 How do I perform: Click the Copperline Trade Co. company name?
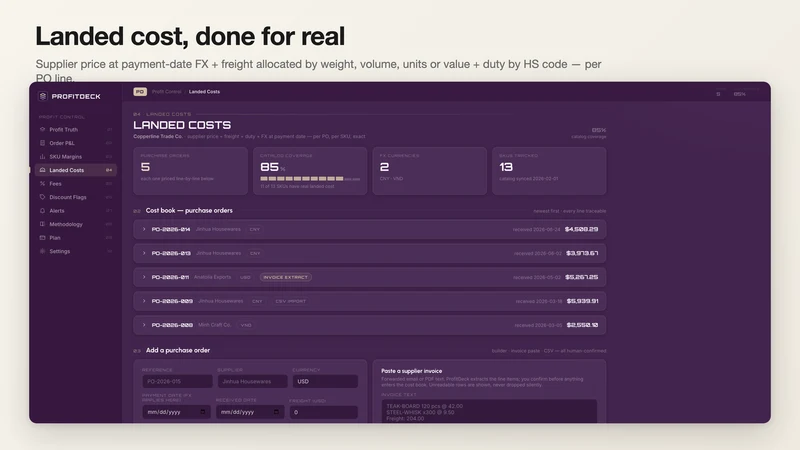point(158,136)
